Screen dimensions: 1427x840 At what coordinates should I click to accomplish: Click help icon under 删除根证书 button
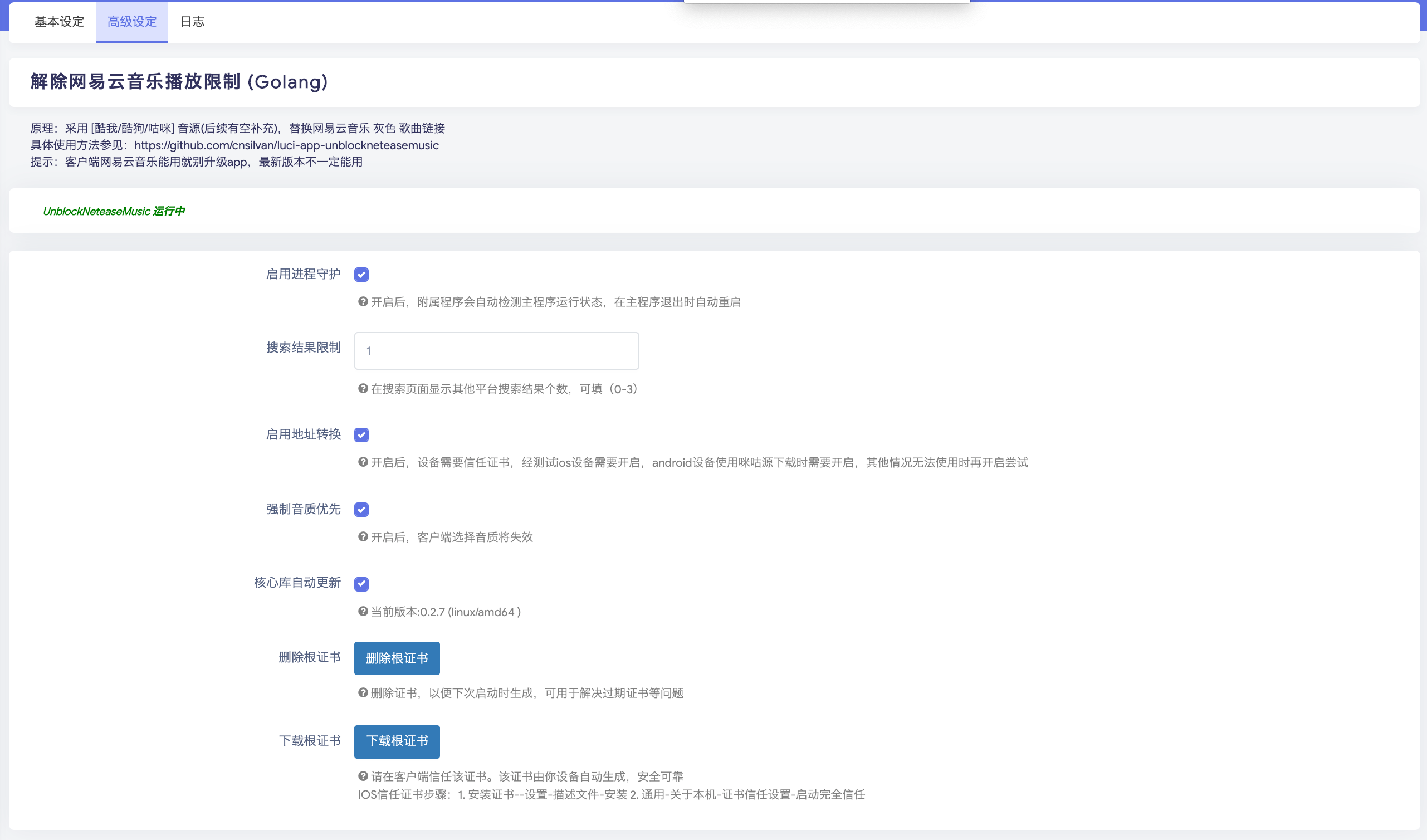tap(363, 693)
